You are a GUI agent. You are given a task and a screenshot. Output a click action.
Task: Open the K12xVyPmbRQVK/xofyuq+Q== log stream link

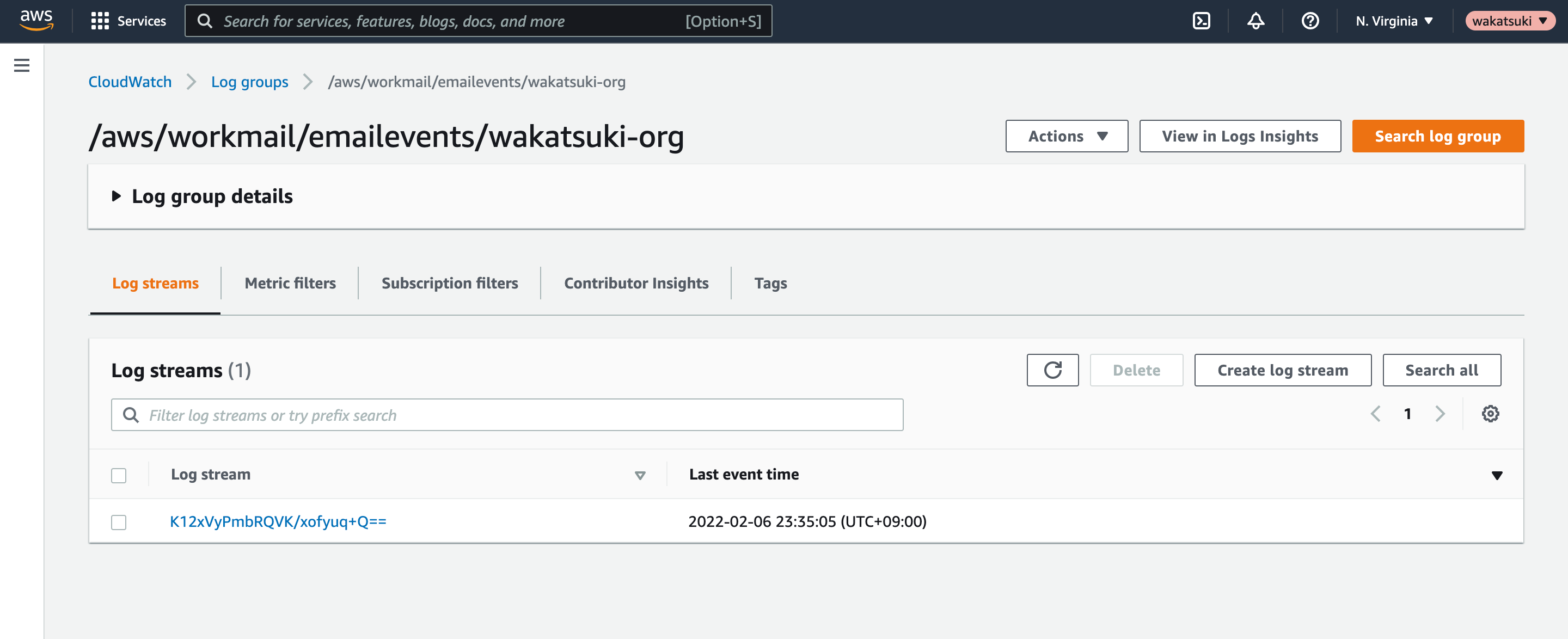278,521
